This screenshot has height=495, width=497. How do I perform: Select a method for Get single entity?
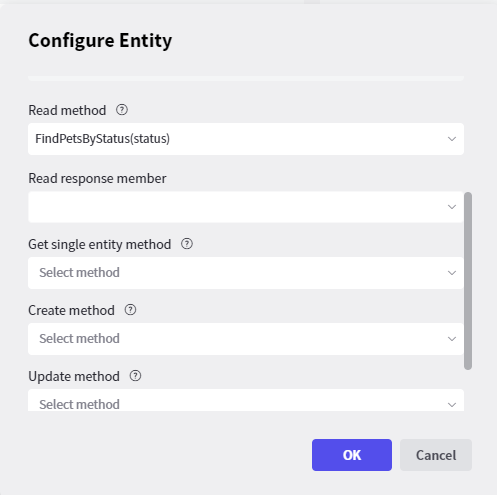(246, 273)
